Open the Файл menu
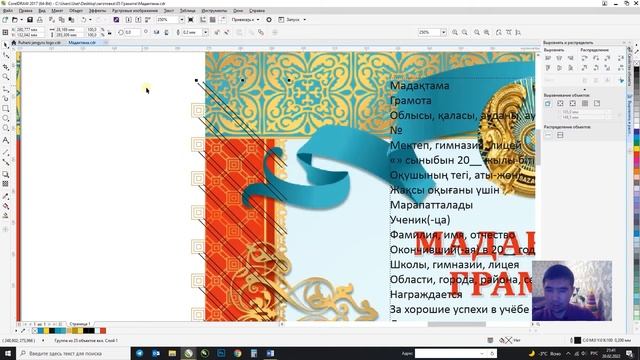The image size is (640, 360). pyautogui.click(x=7, y=11)
